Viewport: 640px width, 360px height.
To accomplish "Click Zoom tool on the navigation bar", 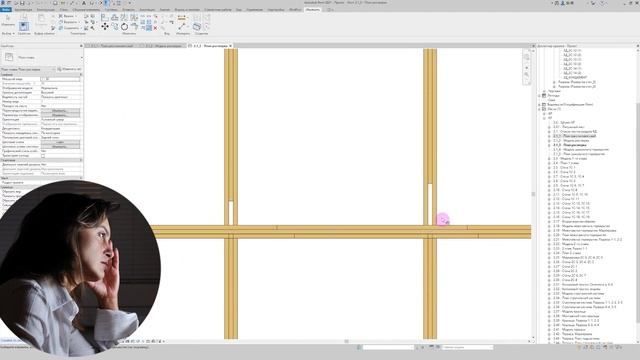I will 527,75.
